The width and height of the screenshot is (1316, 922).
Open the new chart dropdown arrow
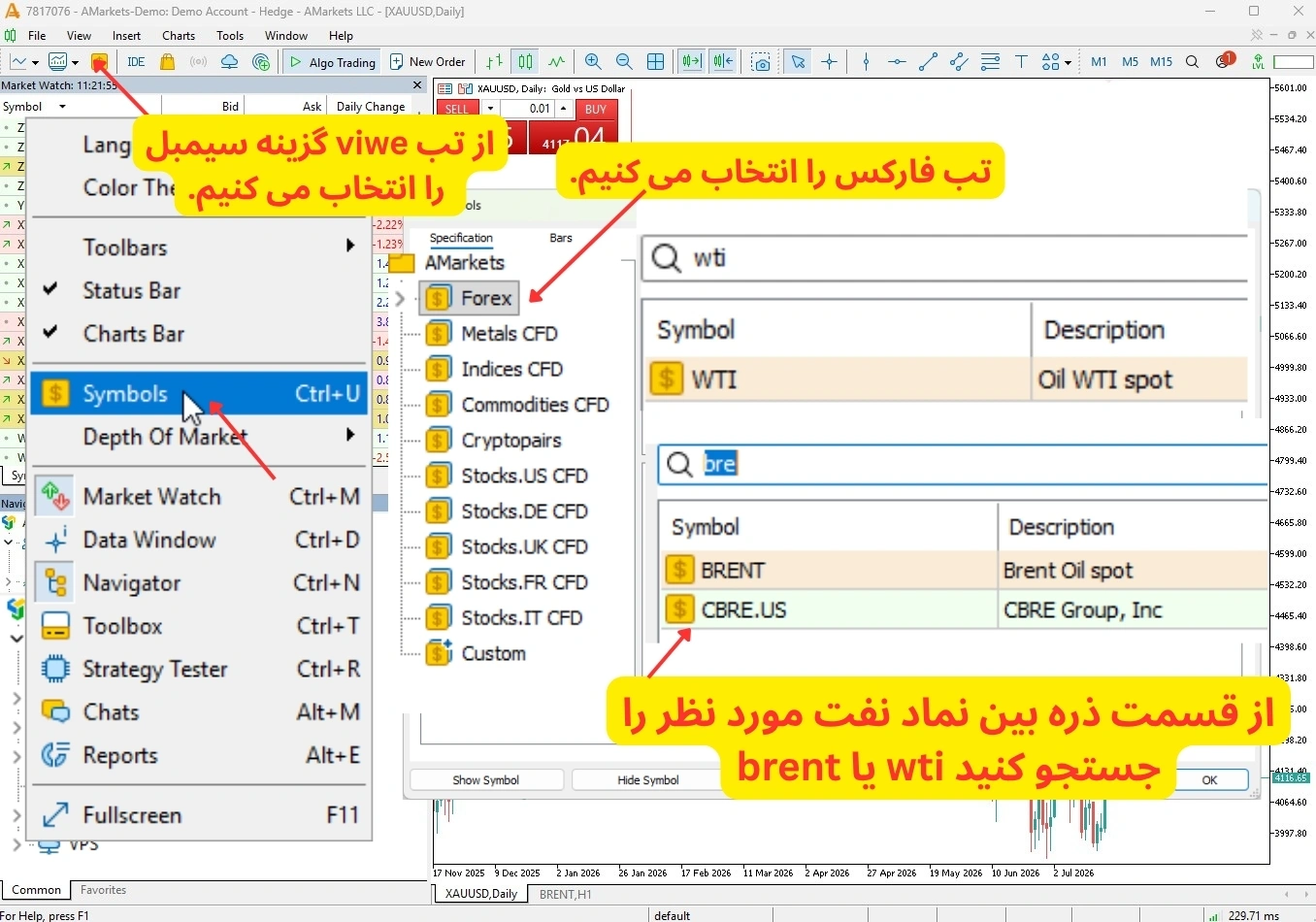tap(35, 62)
